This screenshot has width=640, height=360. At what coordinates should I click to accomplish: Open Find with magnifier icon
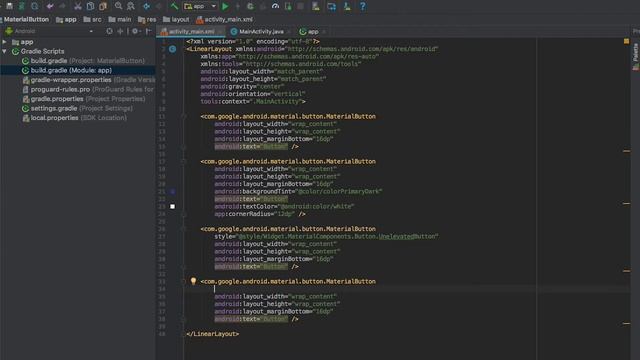coord(118,6)
